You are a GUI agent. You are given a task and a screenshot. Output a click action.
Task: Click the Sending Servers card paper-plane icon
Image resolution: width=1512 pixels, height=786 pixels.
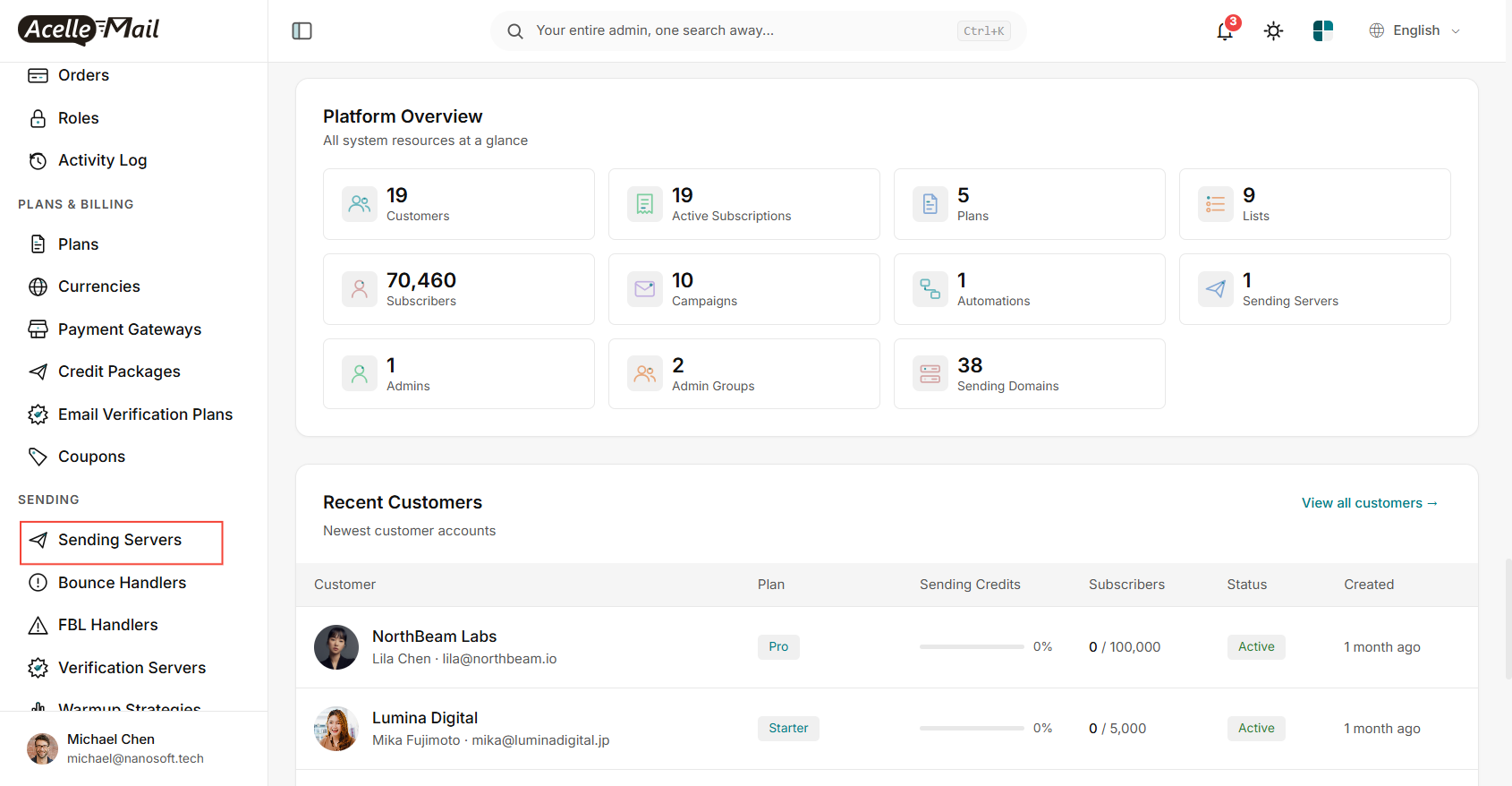[x=1216, y=289]
